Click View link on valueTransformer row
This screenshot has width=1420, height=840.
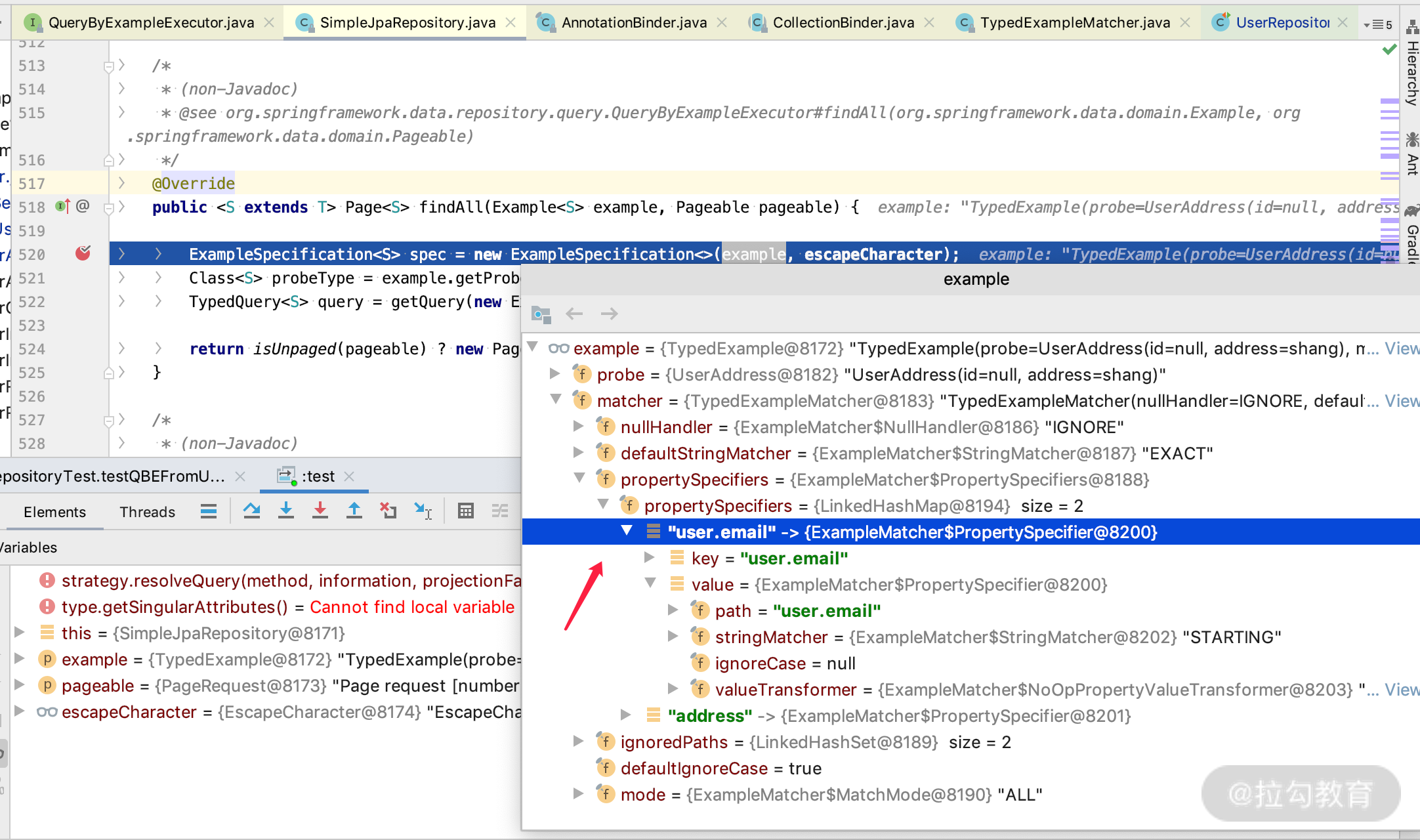[1402, 690]
